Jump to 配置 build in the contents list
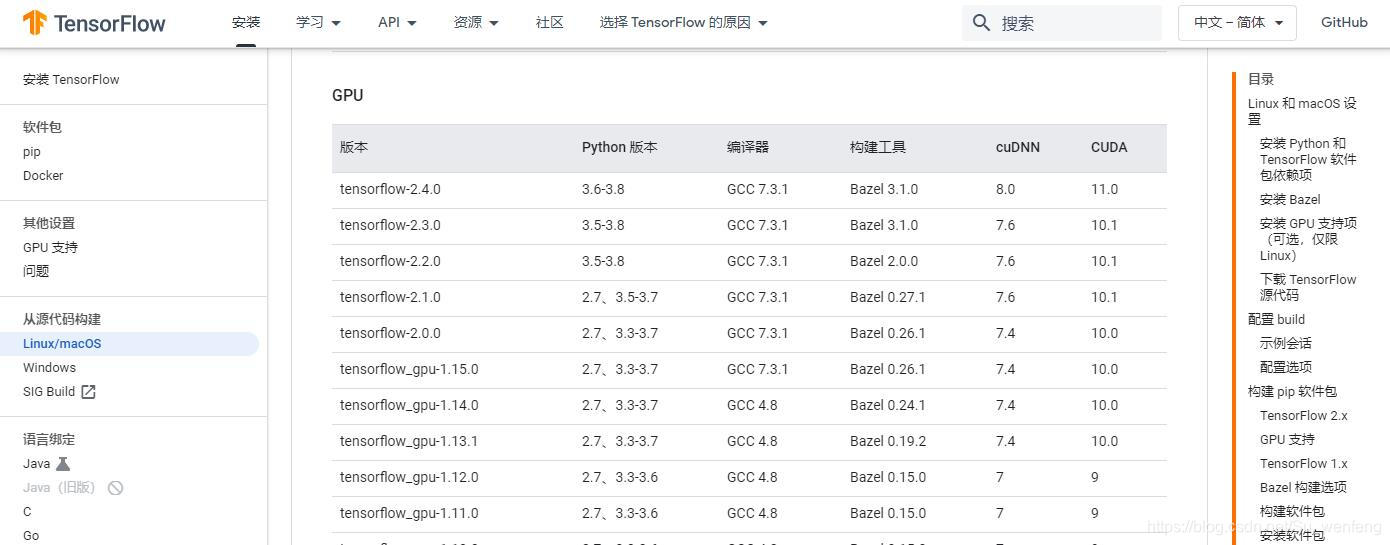The width and height of the screenshot is (1390, 545). pyautogui.click(x=1276, y=320)
